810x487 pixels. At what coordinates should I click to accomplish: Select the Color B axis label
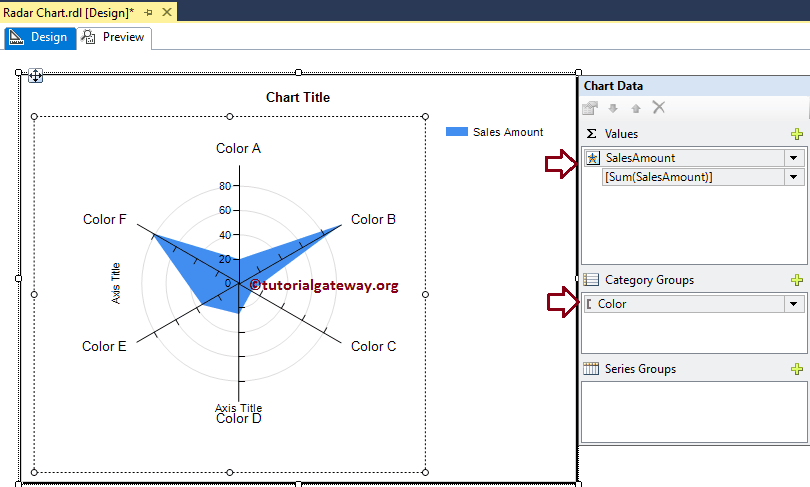tap(373, 219)
